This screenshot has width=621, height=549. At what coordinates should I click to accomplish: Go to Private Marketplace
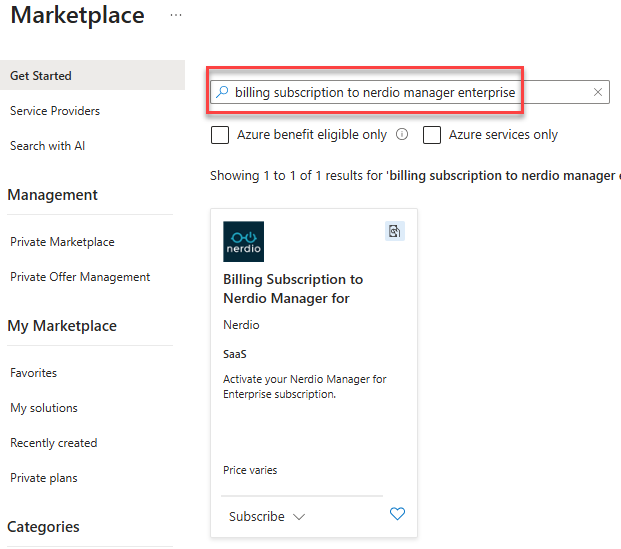coord(62,242)
